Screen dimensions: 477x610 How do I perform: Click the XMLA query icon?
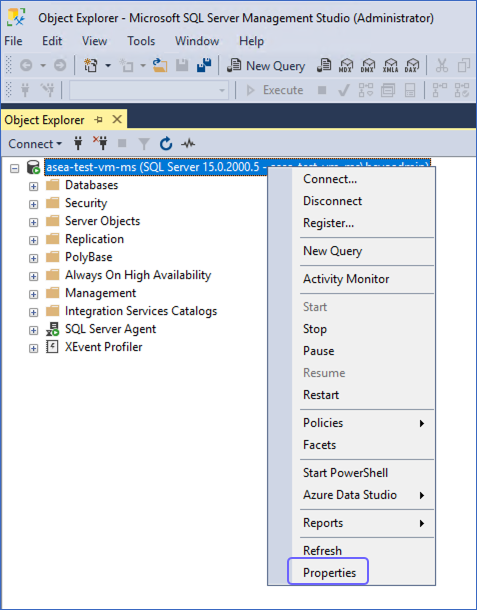[390, 65]
